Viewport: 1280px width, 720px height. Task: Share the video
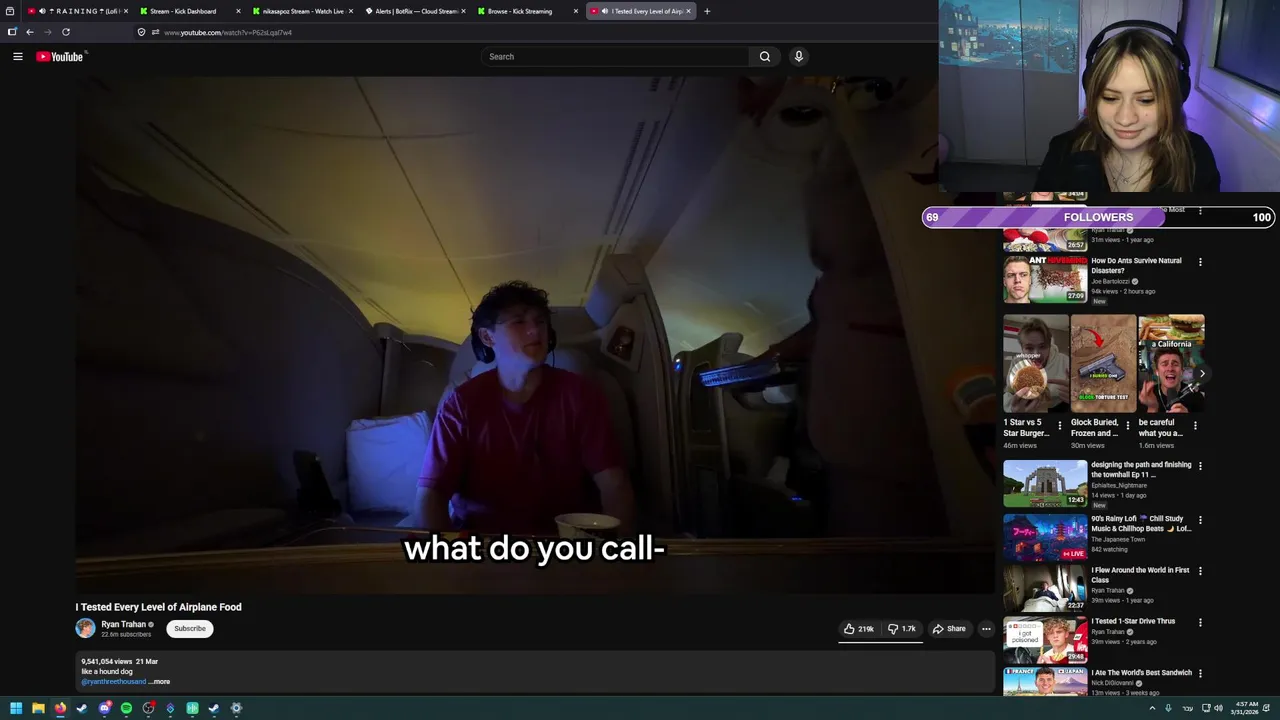click(x=949, y=629)
